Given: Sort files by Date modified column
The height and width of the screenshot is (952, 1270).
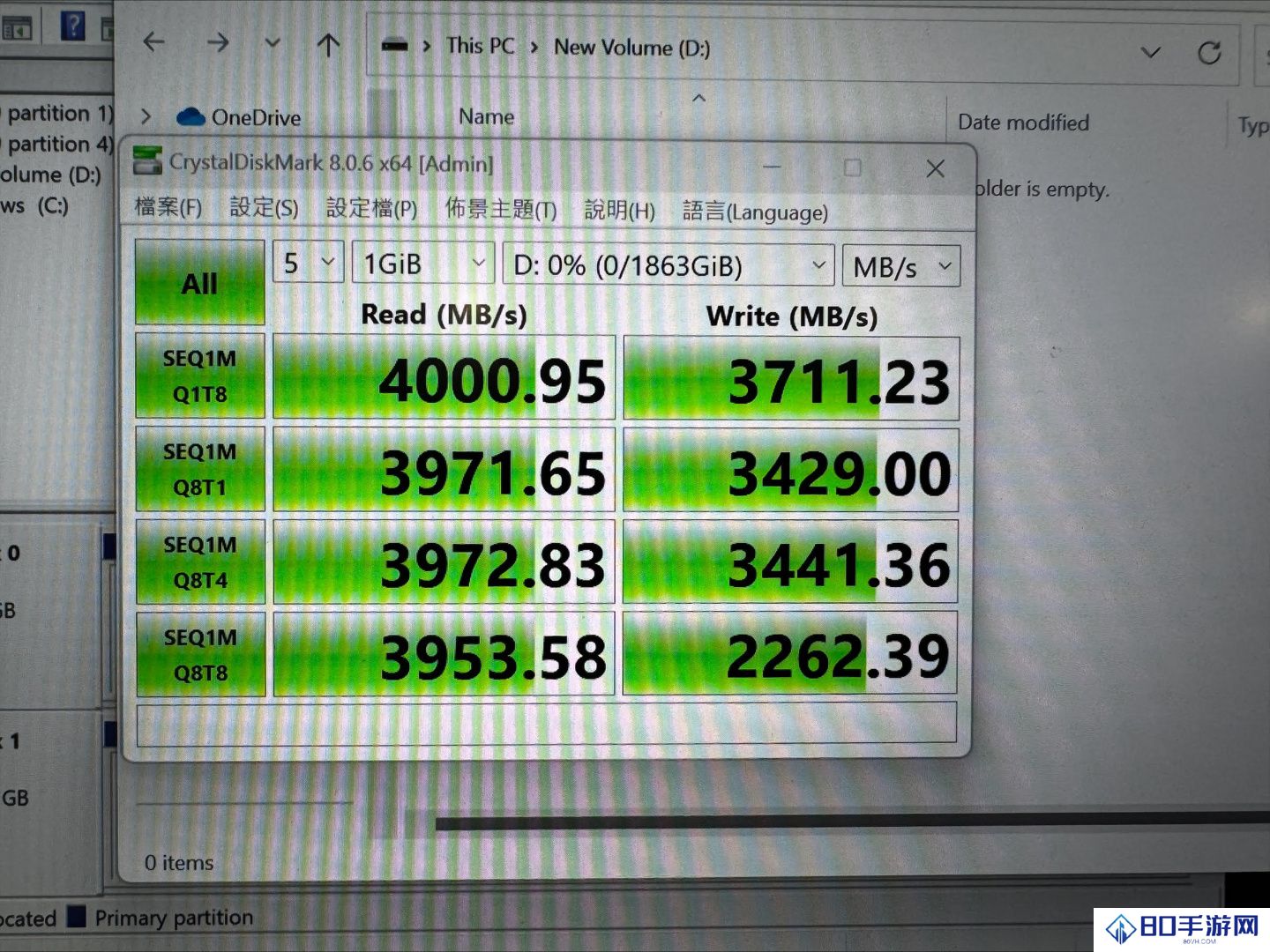Looking at the screenshot, I should pos(1023,123).
